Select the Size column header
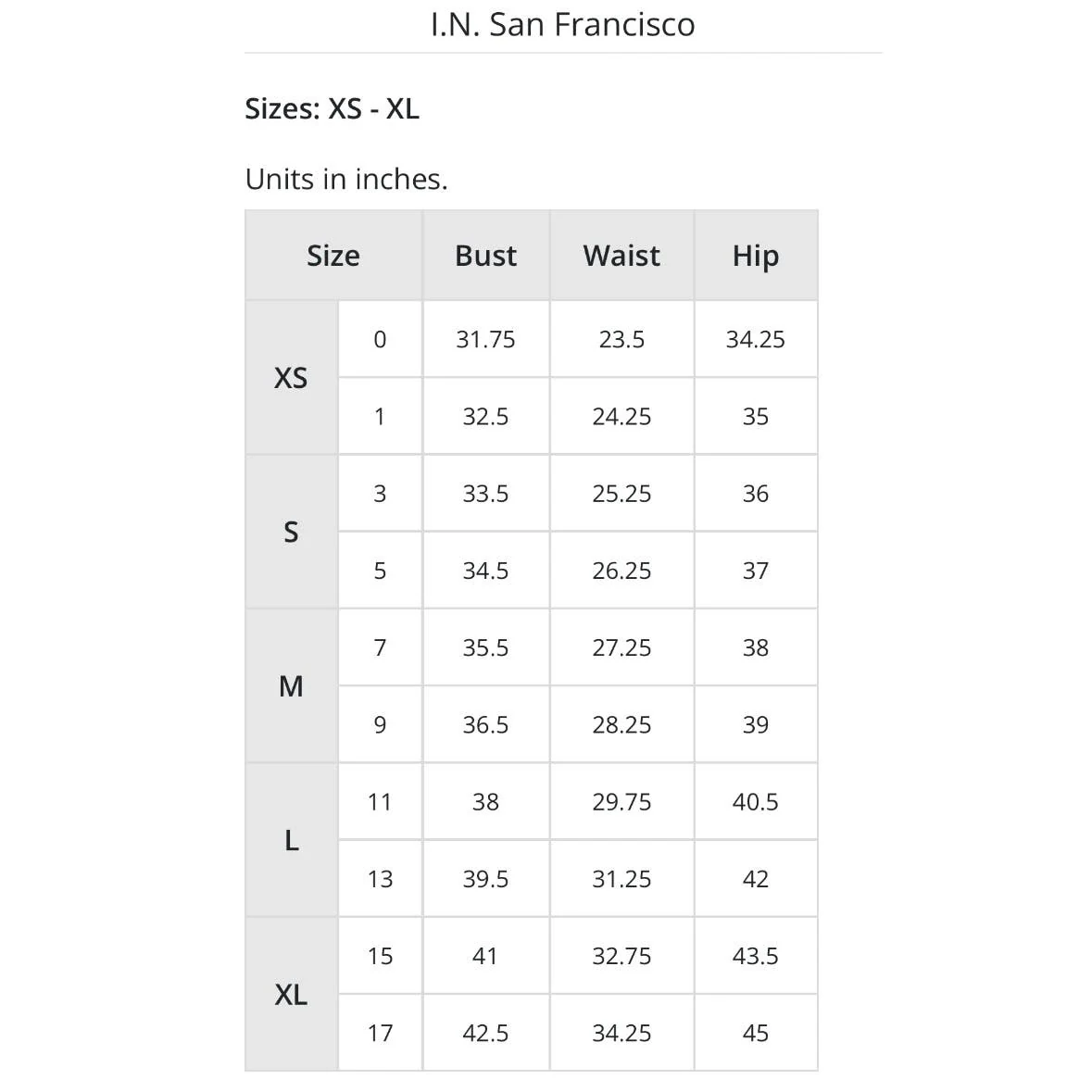 coord(333,256)
